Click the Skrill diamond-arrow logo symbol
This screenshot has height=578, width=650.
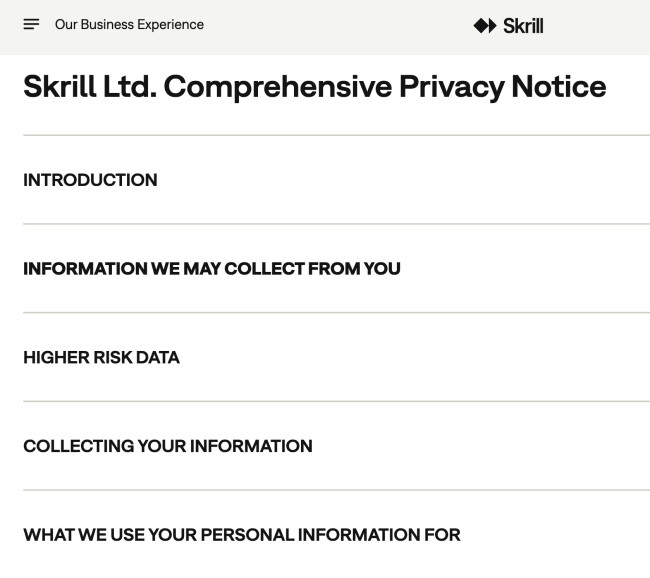pyautogui.click(x=485, y=25)
